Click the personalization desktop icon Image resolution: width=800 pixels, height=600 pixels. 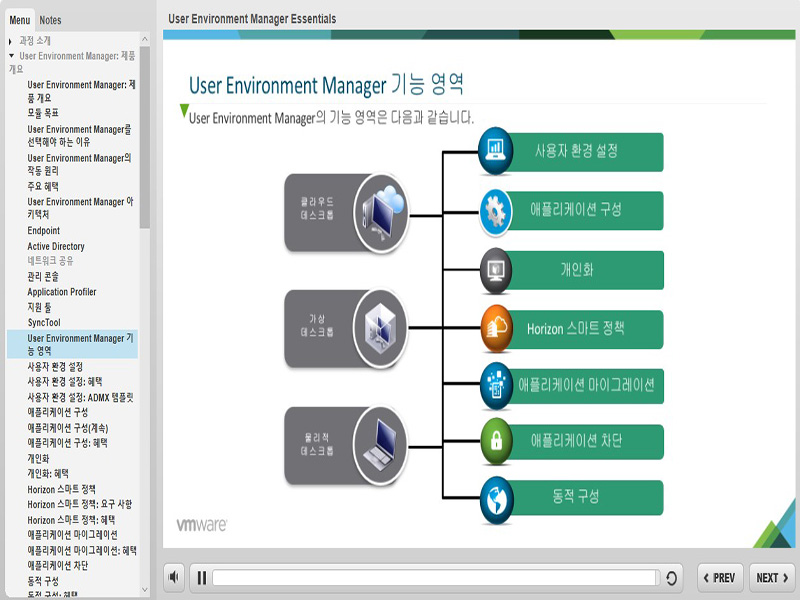pos(495,270)
